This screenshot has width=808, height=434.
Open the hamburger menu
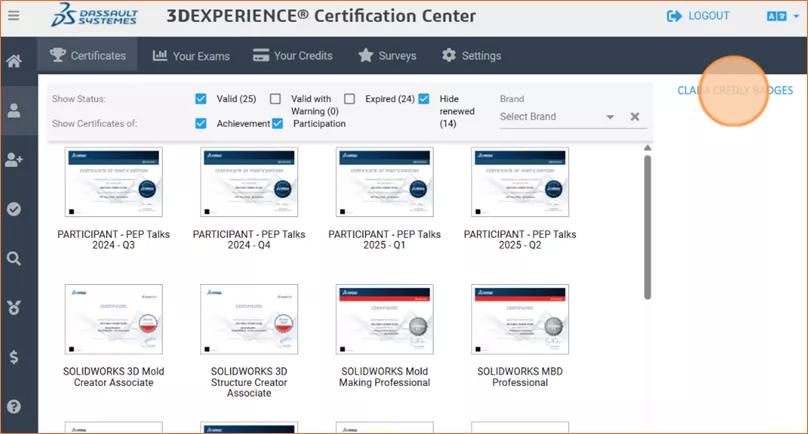pos(14,15)
